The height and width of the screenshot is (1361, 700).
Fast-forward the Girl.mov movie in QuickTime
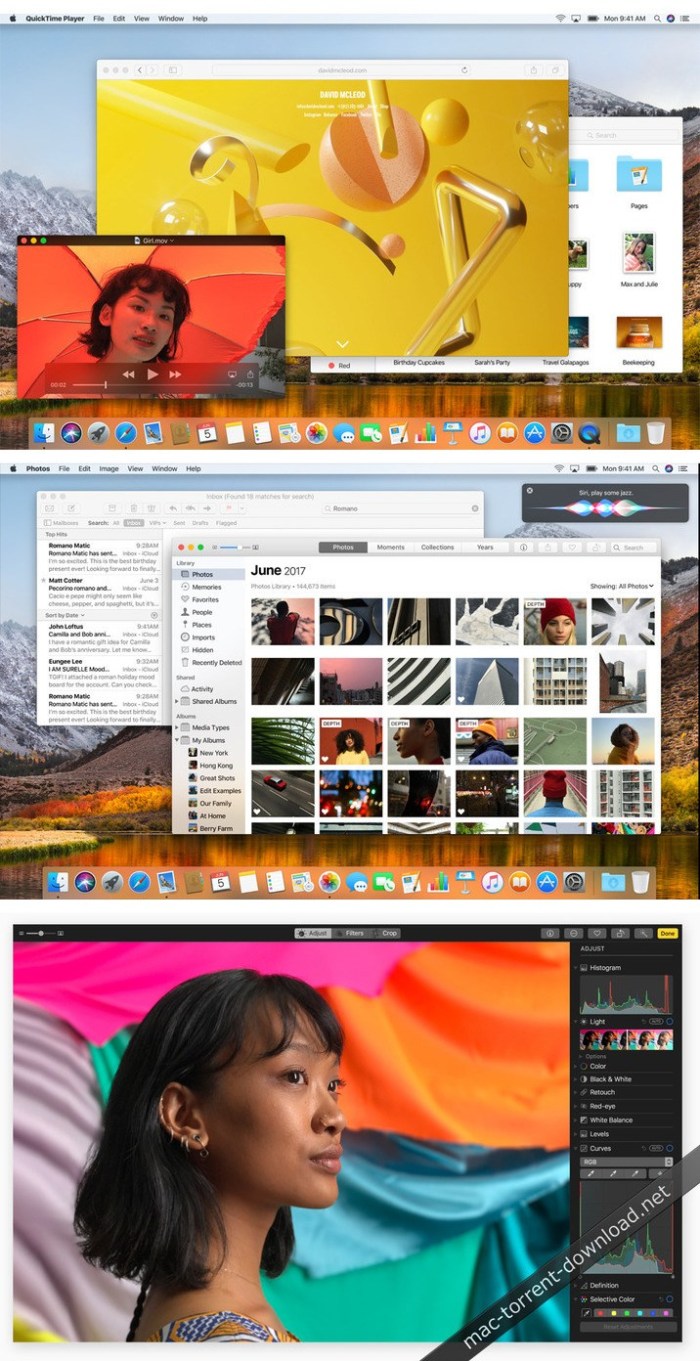click(x=175, y=374)
